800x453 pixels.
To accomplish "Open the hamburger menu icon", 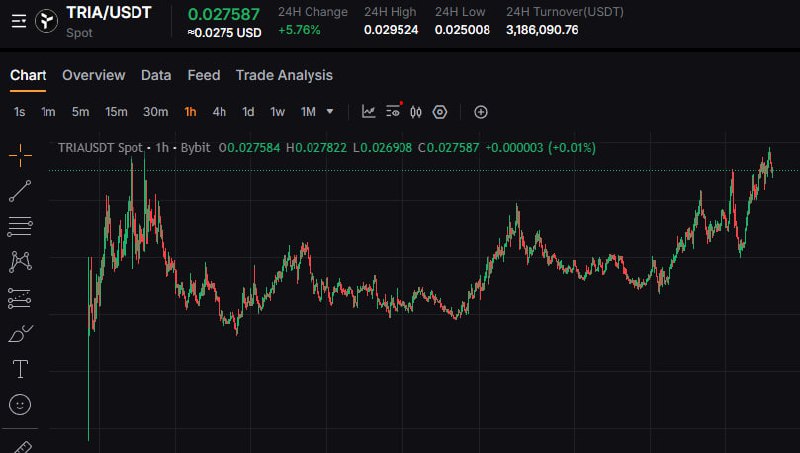I will pyautogui.click(x=19, y=21).
